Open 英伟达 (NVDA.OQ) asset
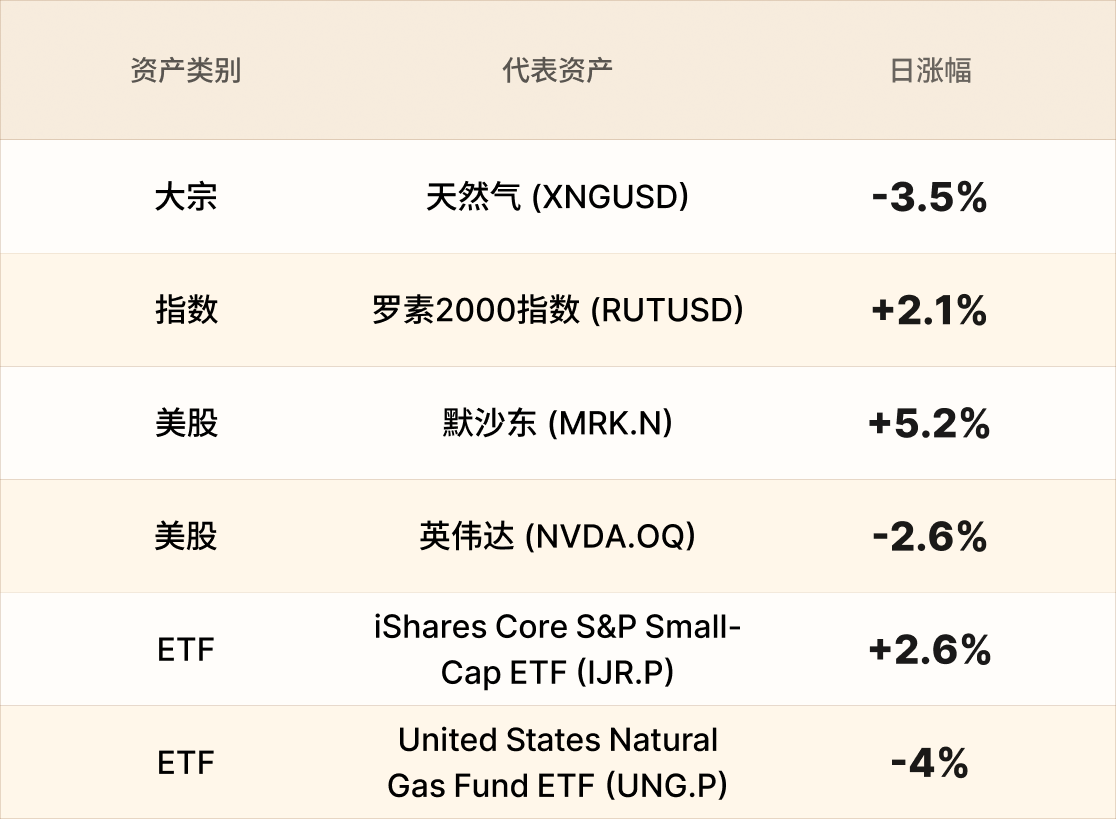Image resolution: width=1116 pixels, height=819 pixels. (557, 537)
